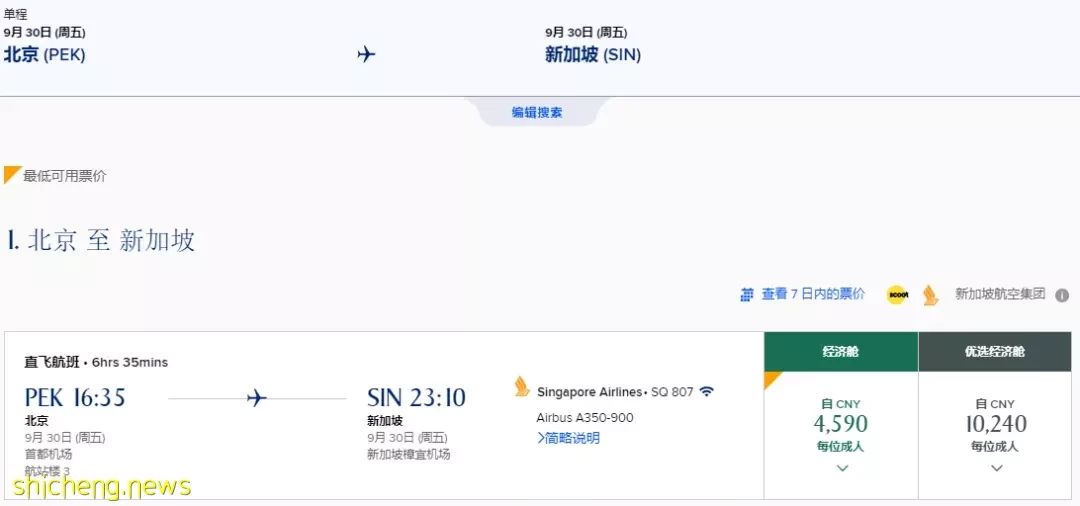This screenshot has width=1080, height=506.
Task: Select the 经济舱 cabin column header
Action: [x=841, y=352]
